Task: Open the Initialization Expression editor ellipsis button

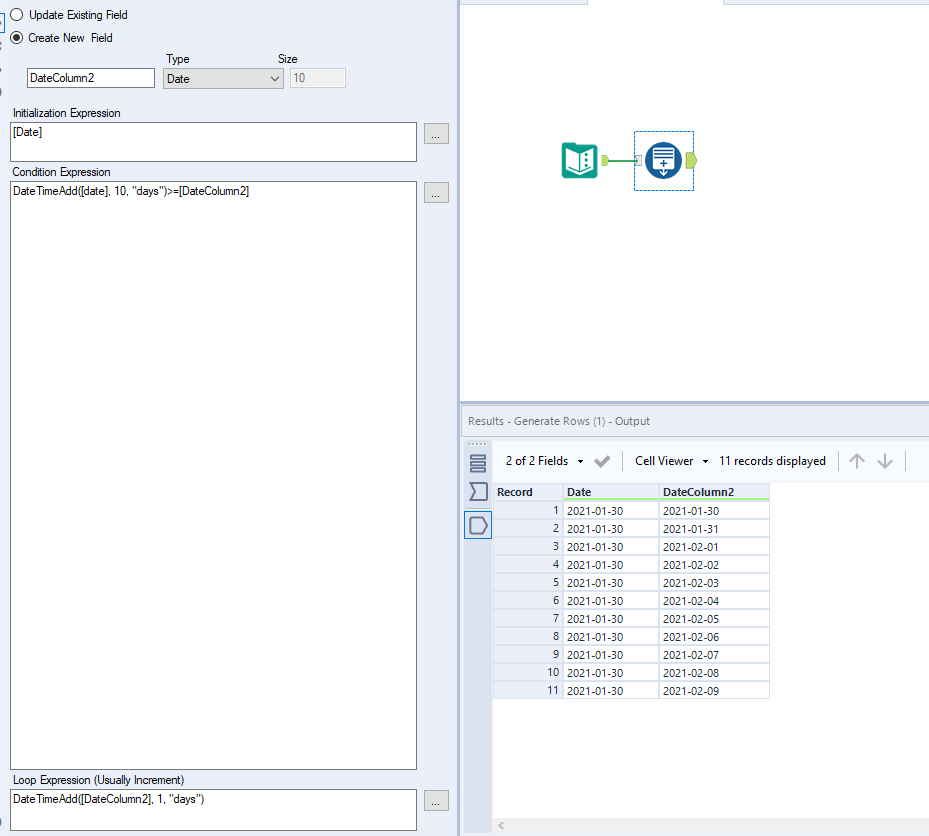Action: (x=436, y=134)
